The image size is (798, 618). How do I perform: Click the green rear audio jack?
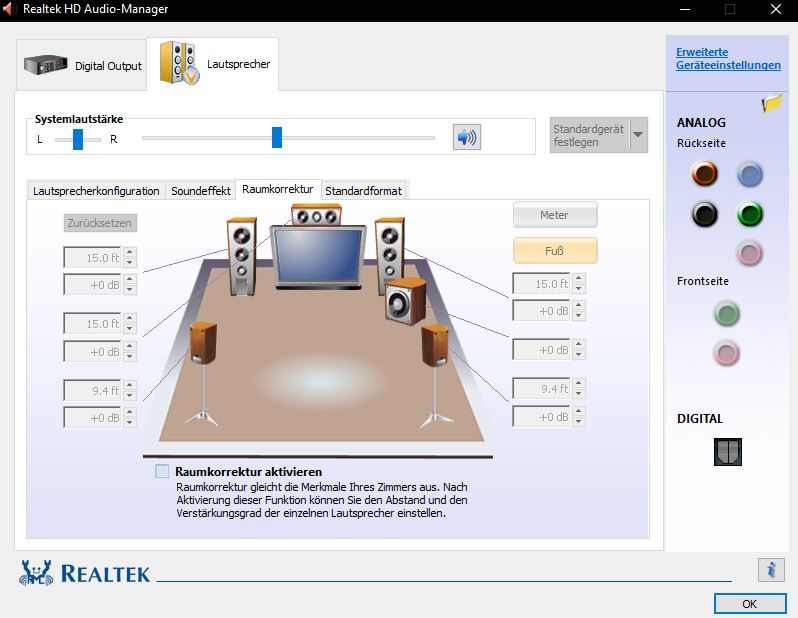(750, 214)
